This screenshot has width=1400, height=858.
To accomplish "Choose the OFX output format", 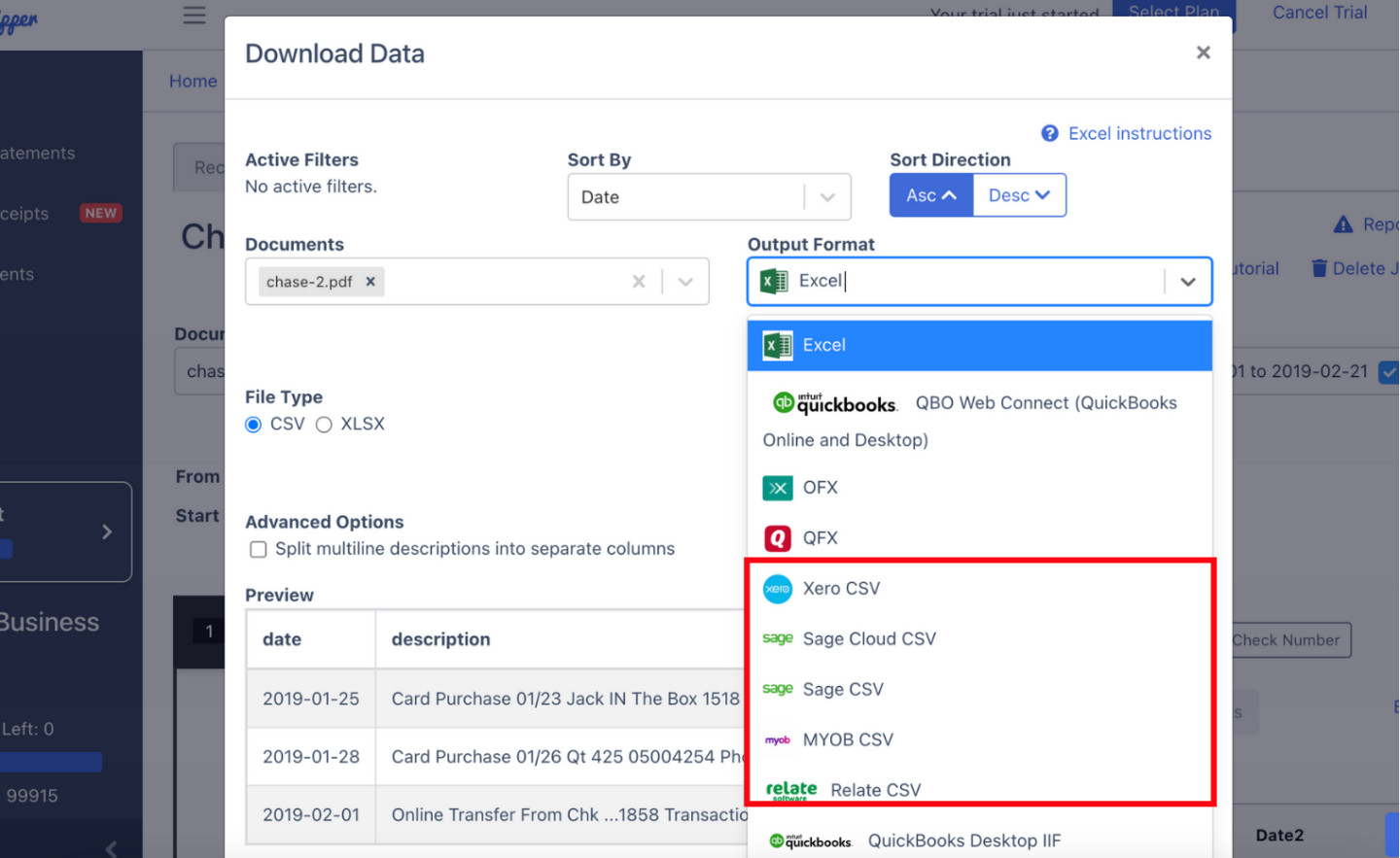I will point(979,488).
